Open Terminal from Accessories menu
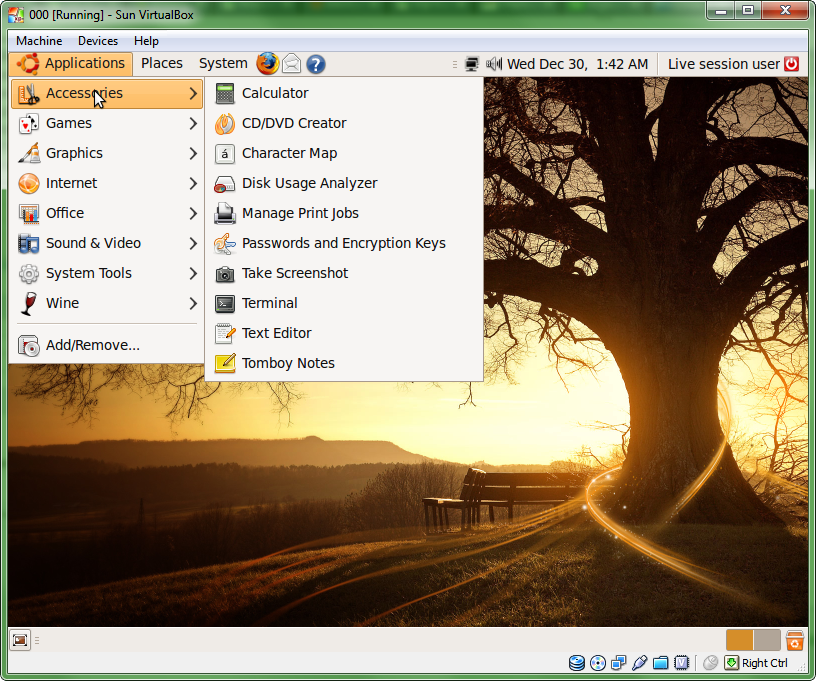The width and height of the screenshot is (816, 681). point(269,303)
